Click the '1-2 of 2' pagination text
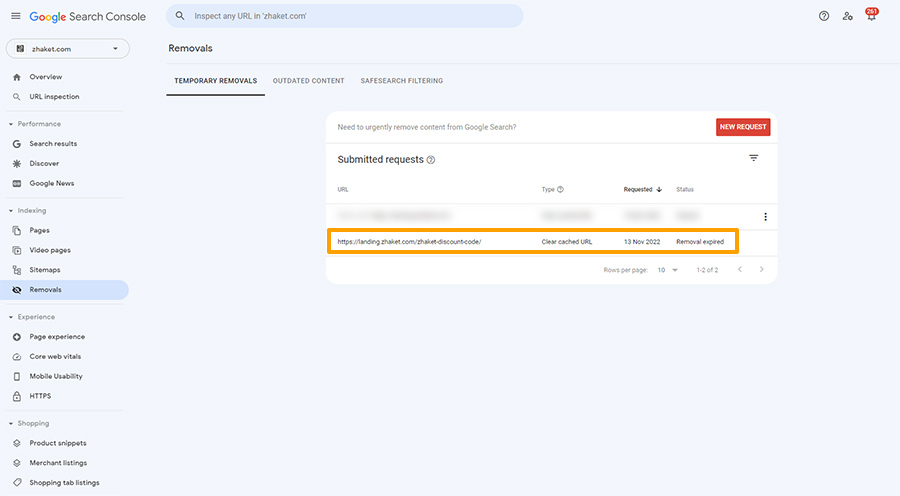This screenshot has height=496, width=900. click(x=707, y=270)
